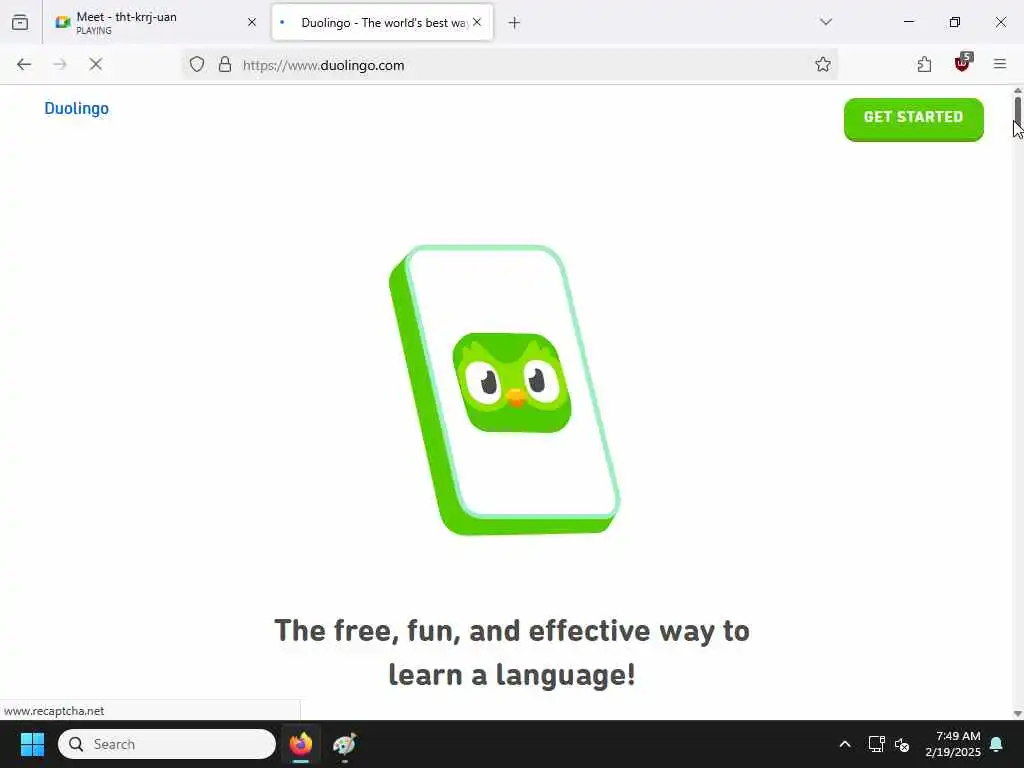This screenshot has width=1024, height=768.
Task: Stop loading the page
Action: click(95, 64)
